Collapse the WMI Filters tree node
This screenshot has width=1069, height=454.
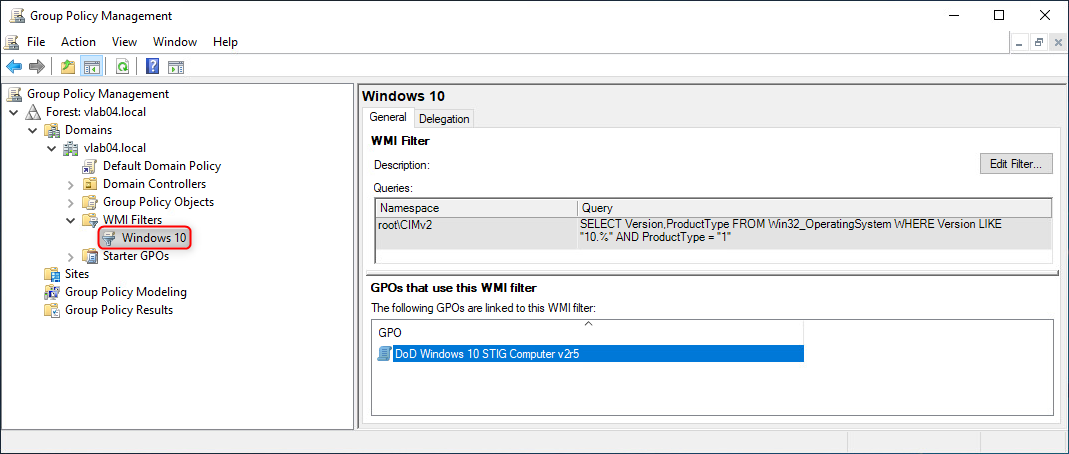(x=70, y=220)
